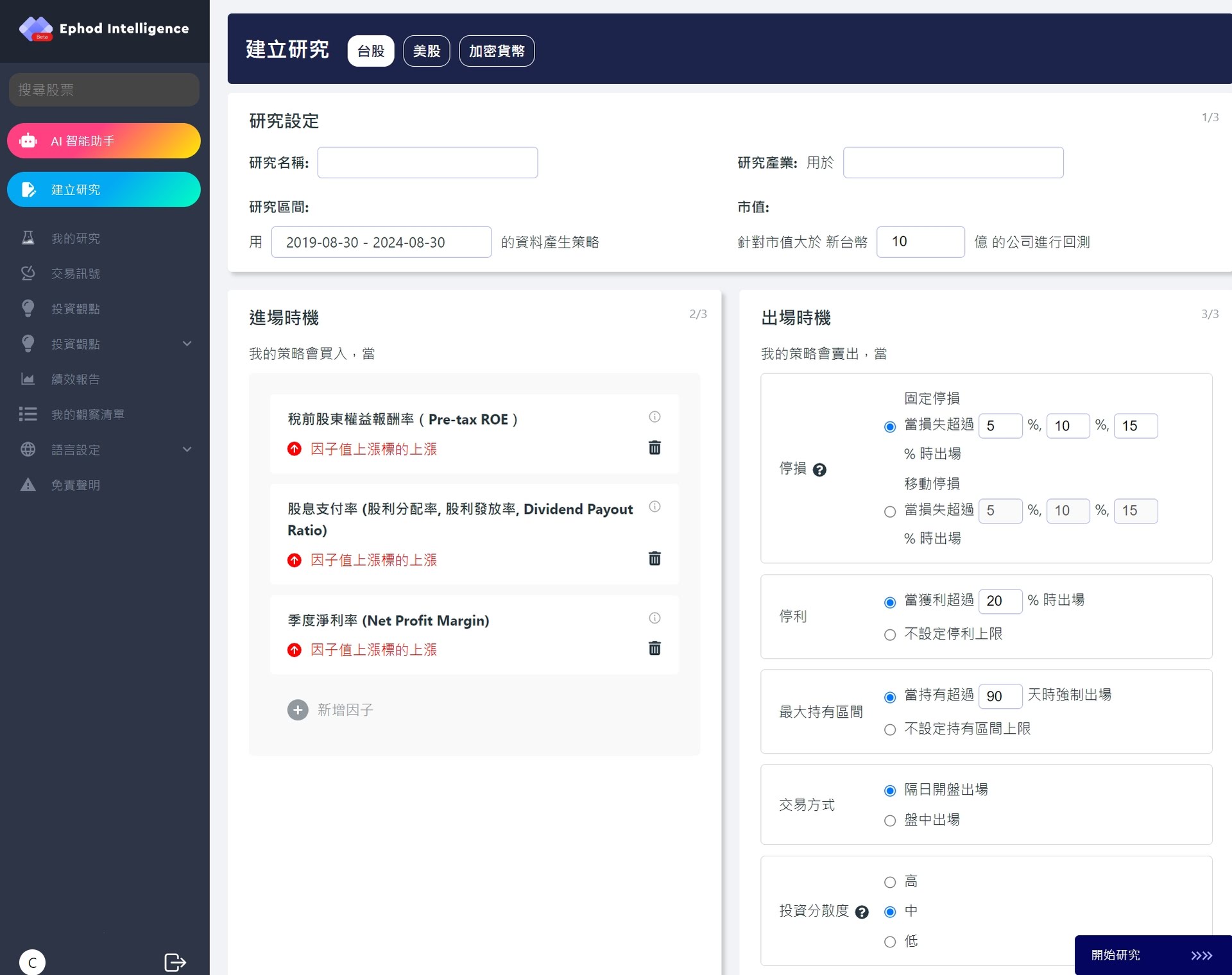Choose 不設定停利上限 option
This screenshot has width=1232, height=975.
[x=890, y=635]
